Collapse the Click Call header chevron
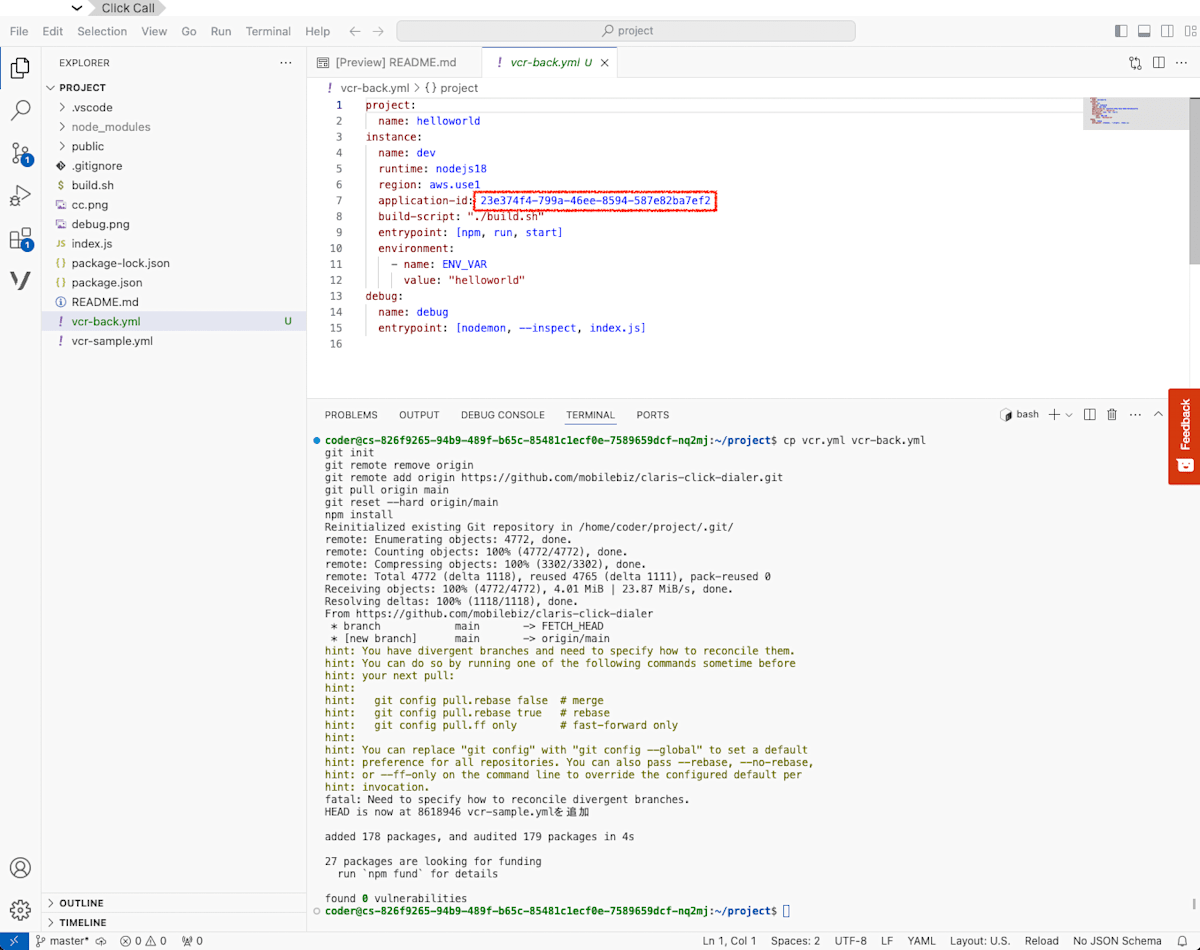 [77, 8]
